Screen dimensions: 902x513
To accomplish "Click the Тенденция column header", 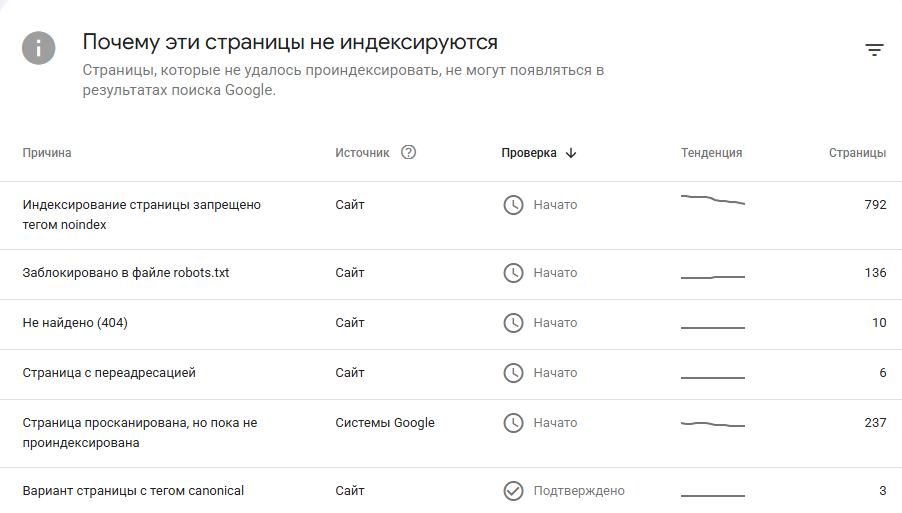I will click(712, 153).
